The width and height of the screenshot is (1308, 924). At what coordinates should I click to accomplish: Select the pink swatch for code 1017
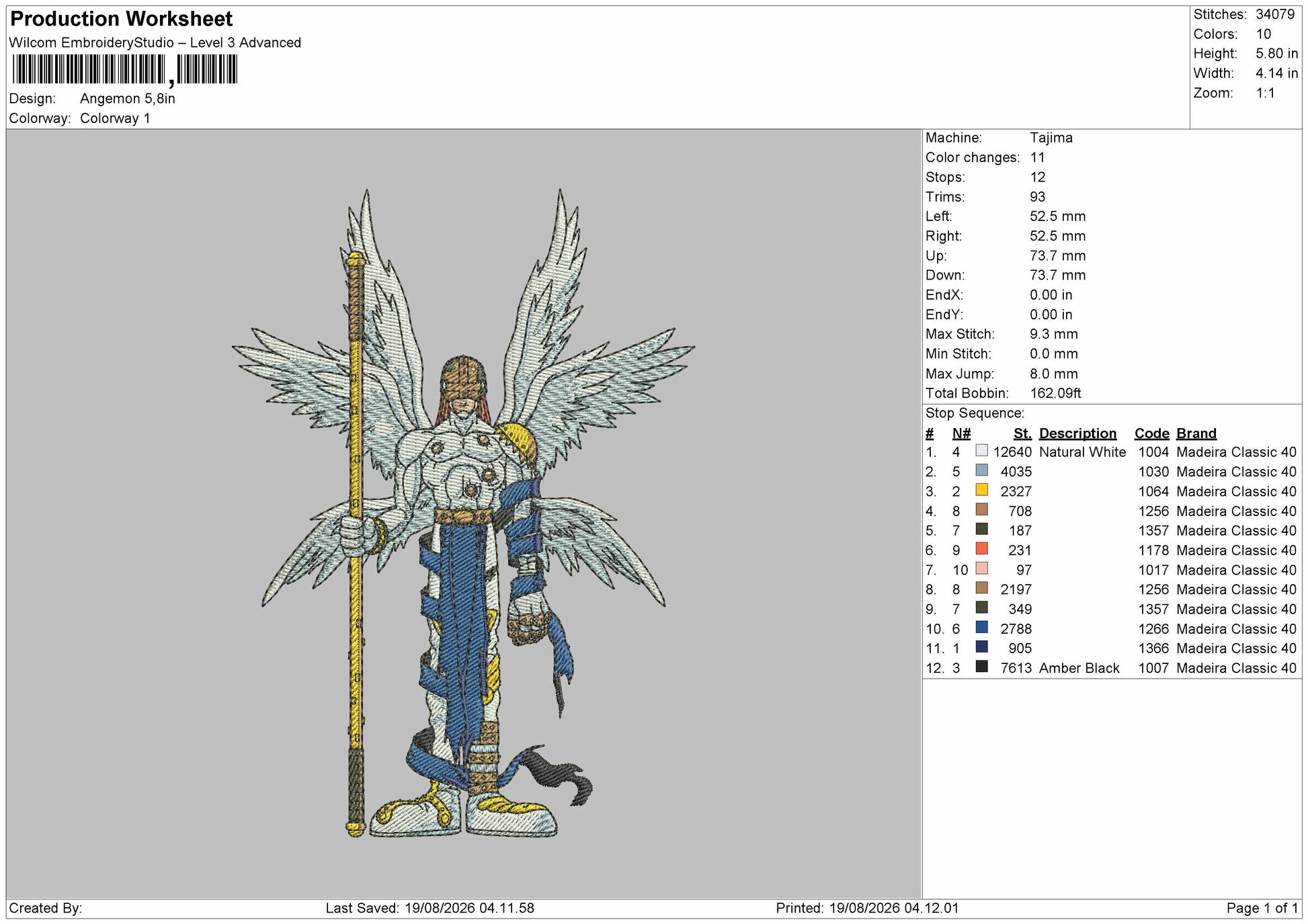click(x=981, y=569)
